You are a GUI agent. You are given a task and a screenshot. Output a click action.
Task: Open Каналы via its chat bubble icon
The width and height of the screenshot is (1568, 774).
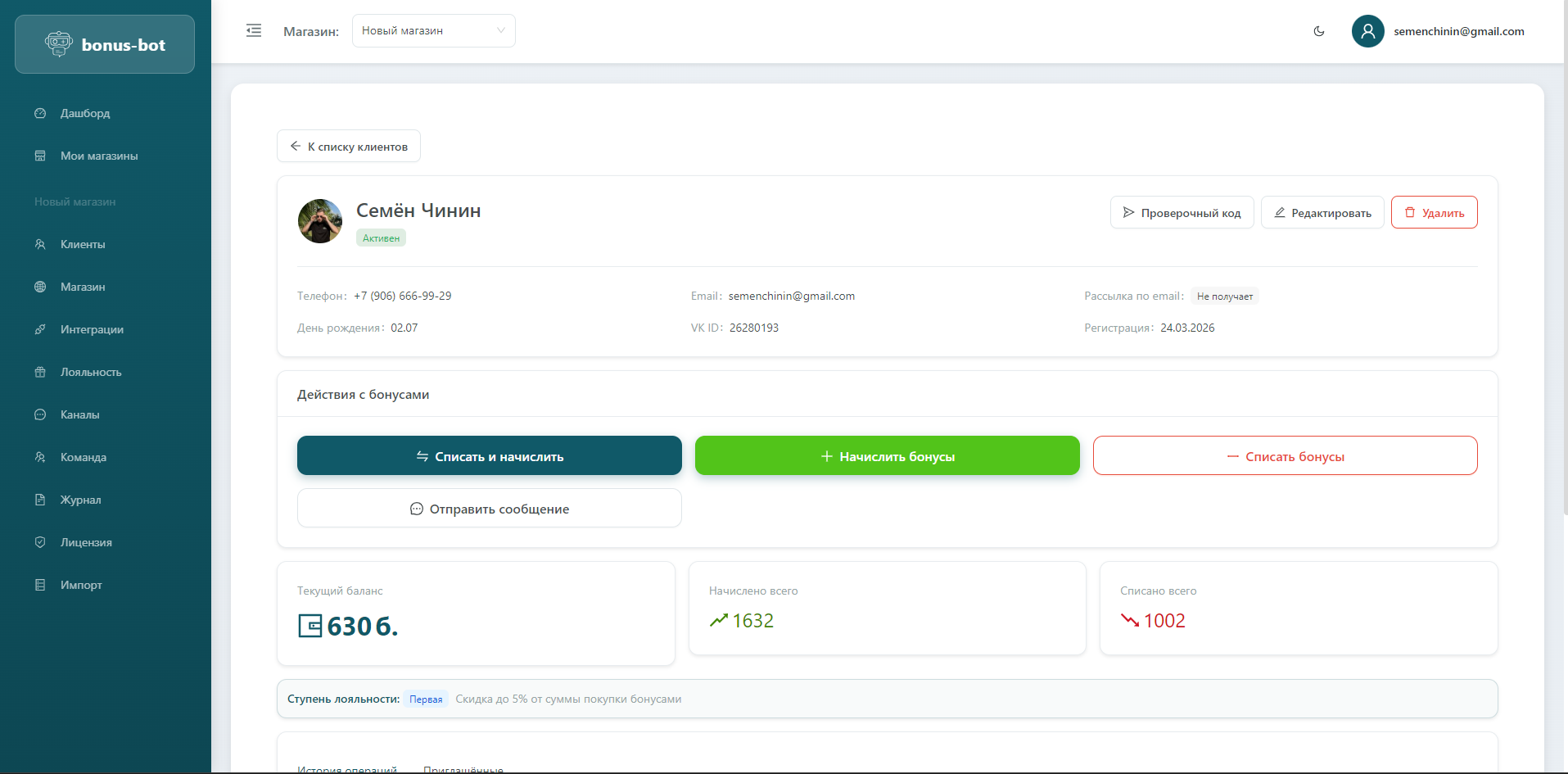tap(40, 414)
